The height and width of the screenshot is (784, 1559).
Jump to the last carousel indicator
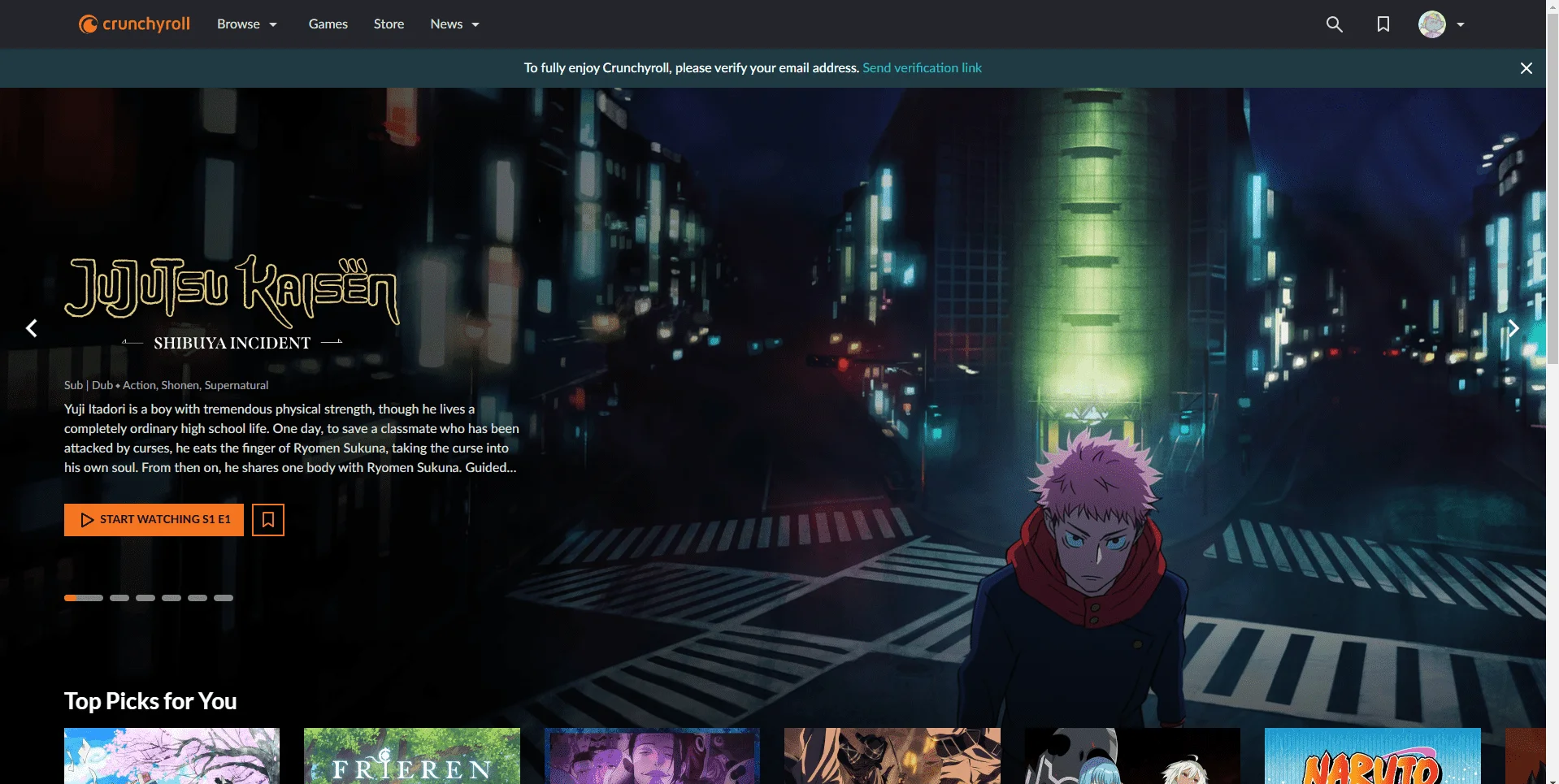pyautogui.click(x=224, y=598)
